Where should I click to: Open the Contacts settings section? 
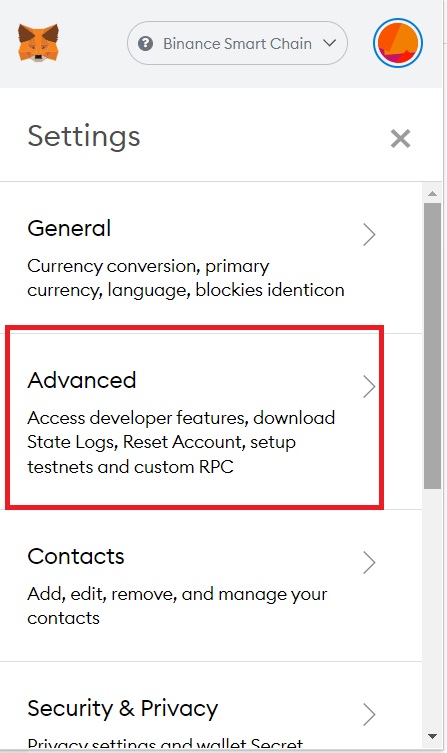tap(211, 585)
